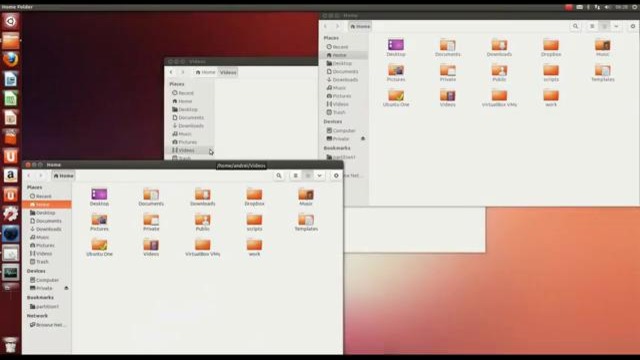
Task: Open view options dropdown in front Home window
Action: point(320,176)
